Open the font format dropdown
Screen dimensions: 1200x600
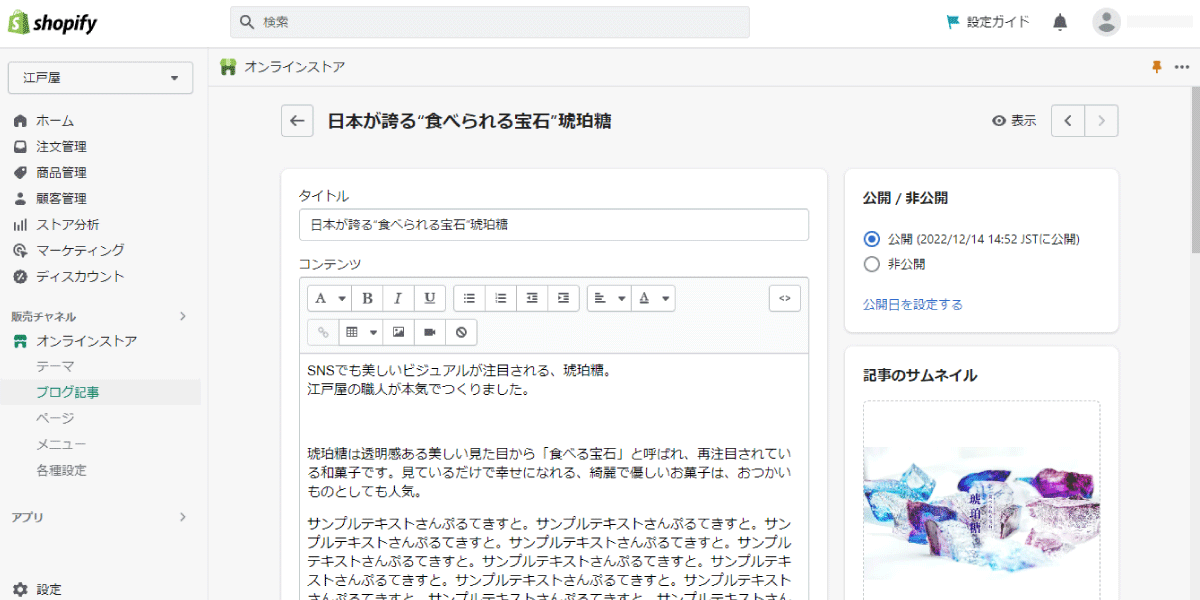330,298
